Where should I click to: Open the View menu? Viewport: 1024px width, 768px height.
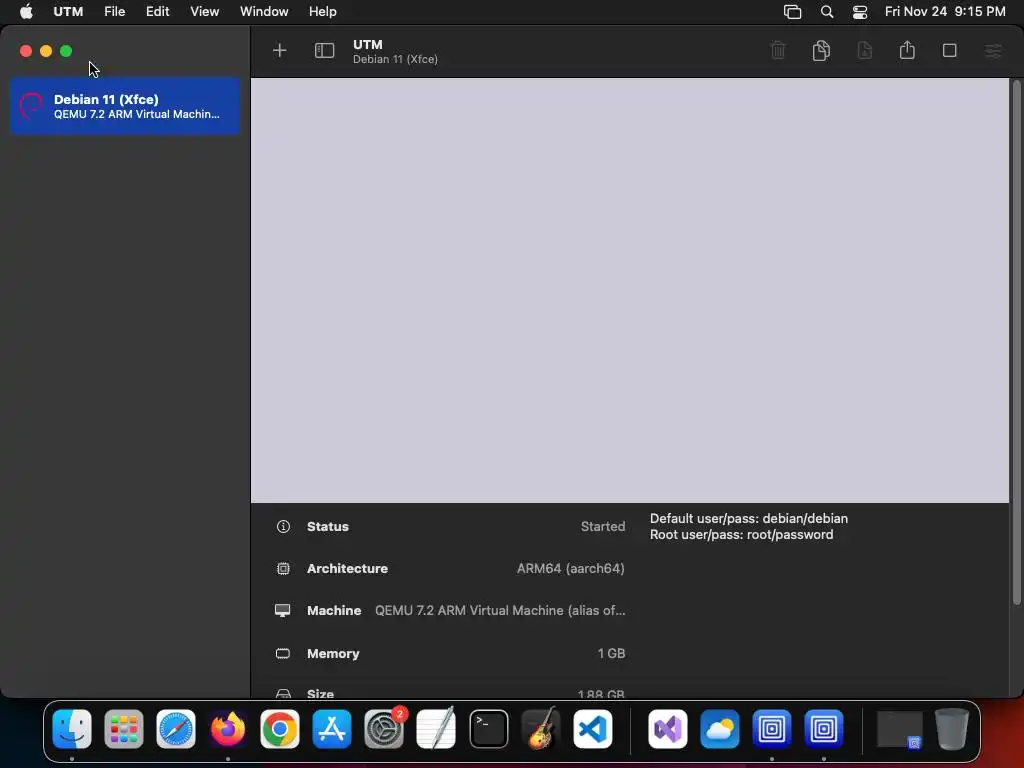tap(204, 12)
